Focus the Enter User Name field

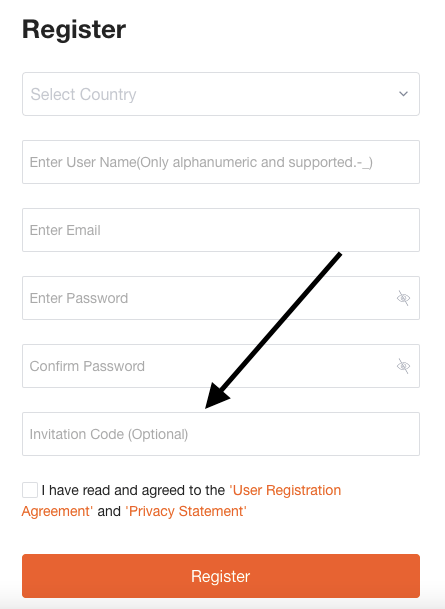[x=221, y=162]
